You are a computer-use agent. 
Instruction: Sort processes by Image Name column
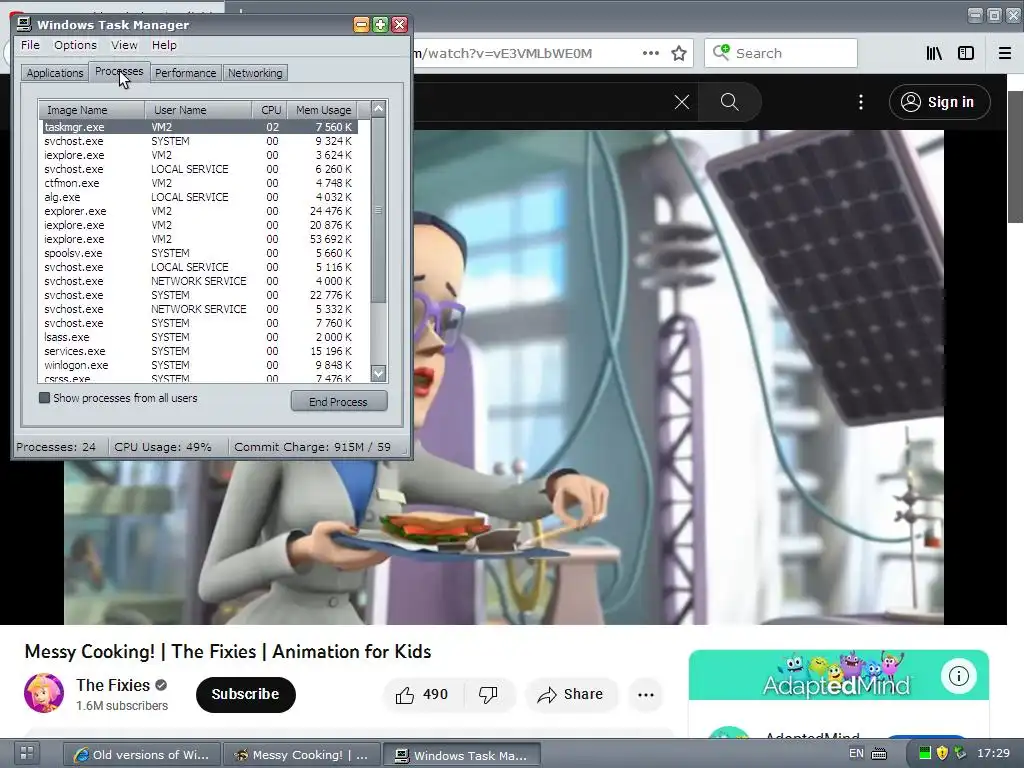coord(91,110)
